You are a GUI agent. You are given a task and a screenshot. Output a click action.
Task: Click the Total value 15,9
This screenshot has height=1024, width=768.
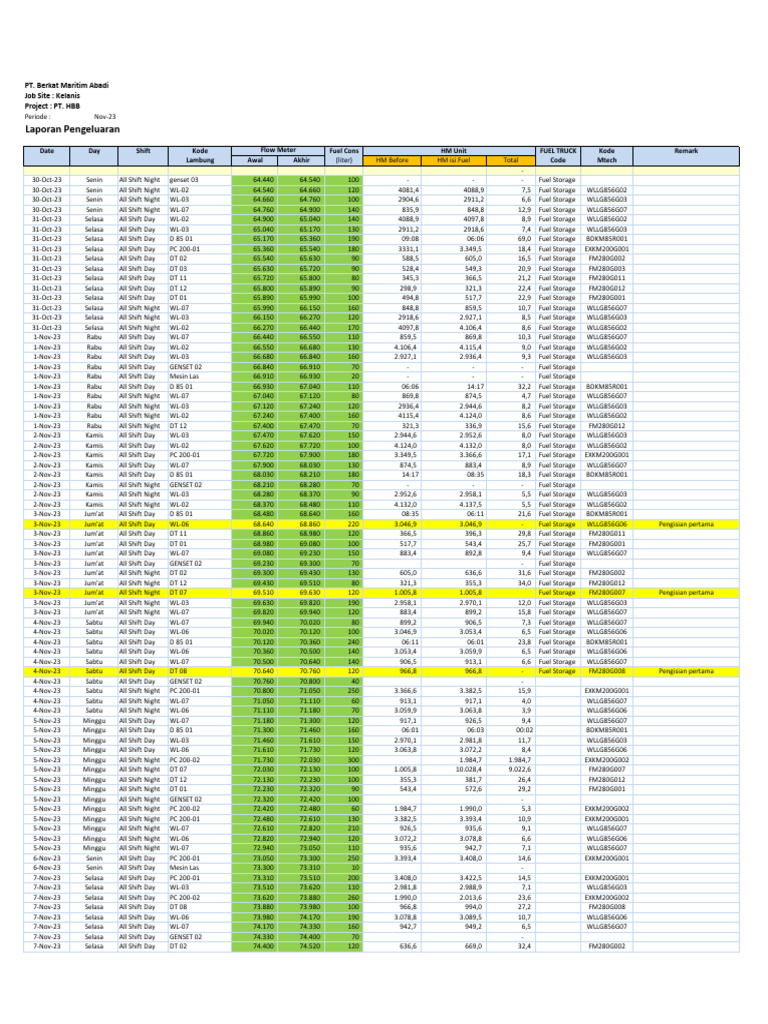click(x=524, y=691)
